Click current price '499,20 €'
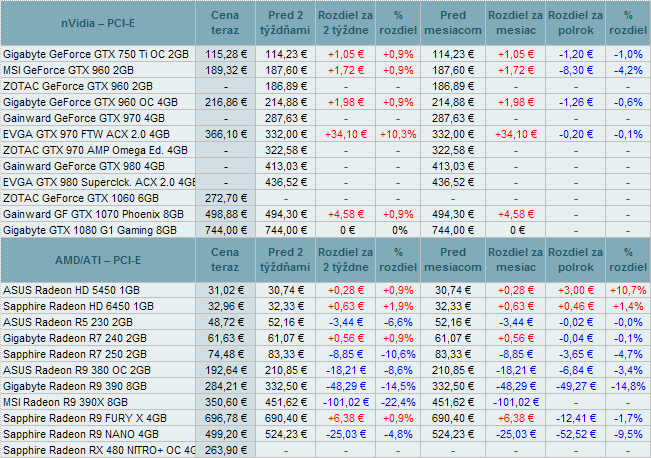Viewport: 651px width, 458px height. pyautogui.click(x=226, y=434)
